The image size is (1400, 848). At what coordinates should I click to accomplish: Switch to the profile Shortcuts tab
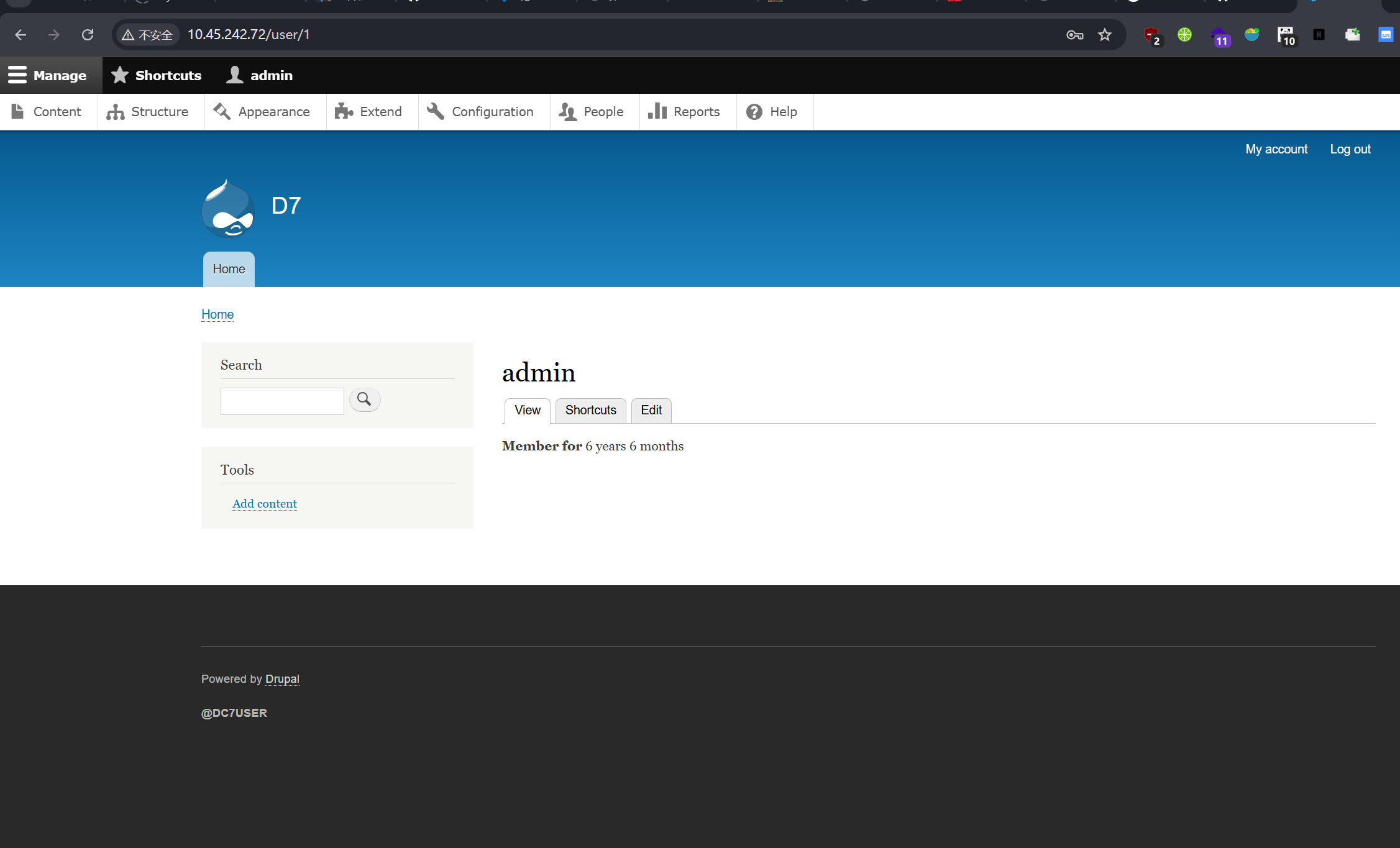(590, 410)
